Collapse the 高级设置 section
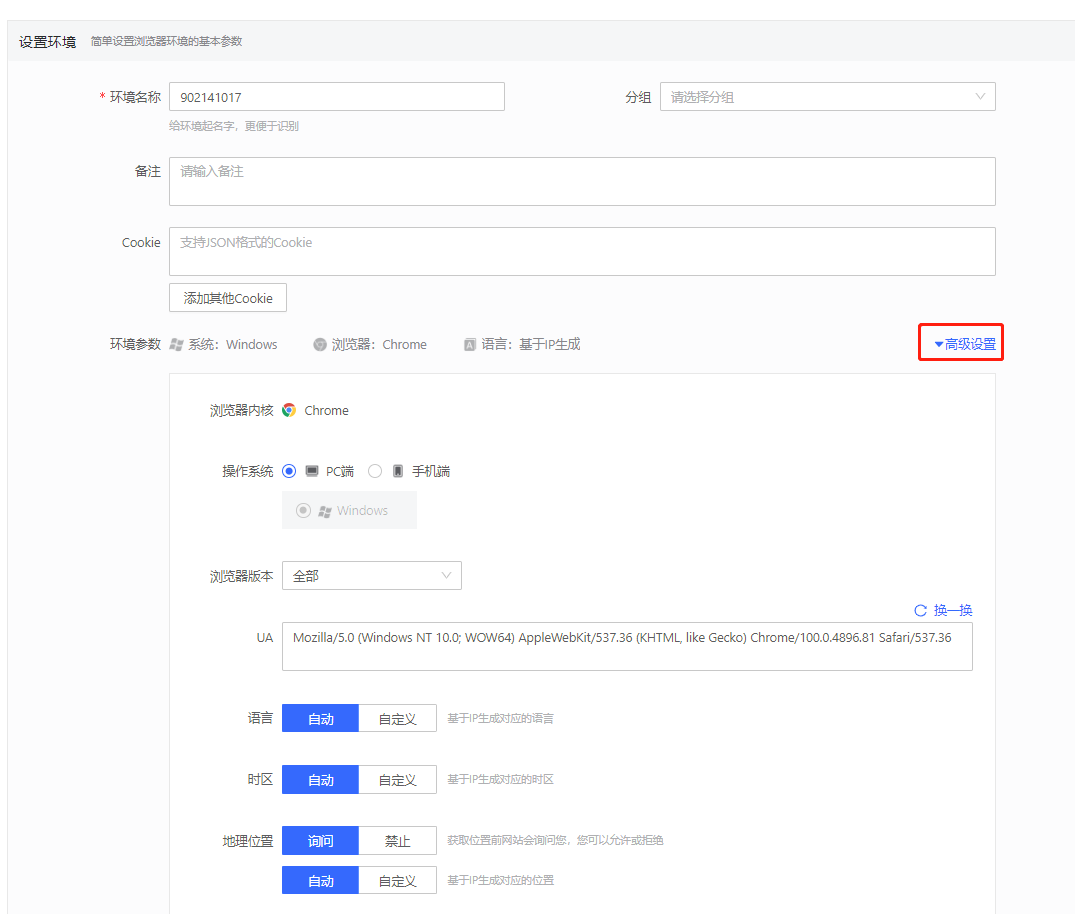 point(960,341)
